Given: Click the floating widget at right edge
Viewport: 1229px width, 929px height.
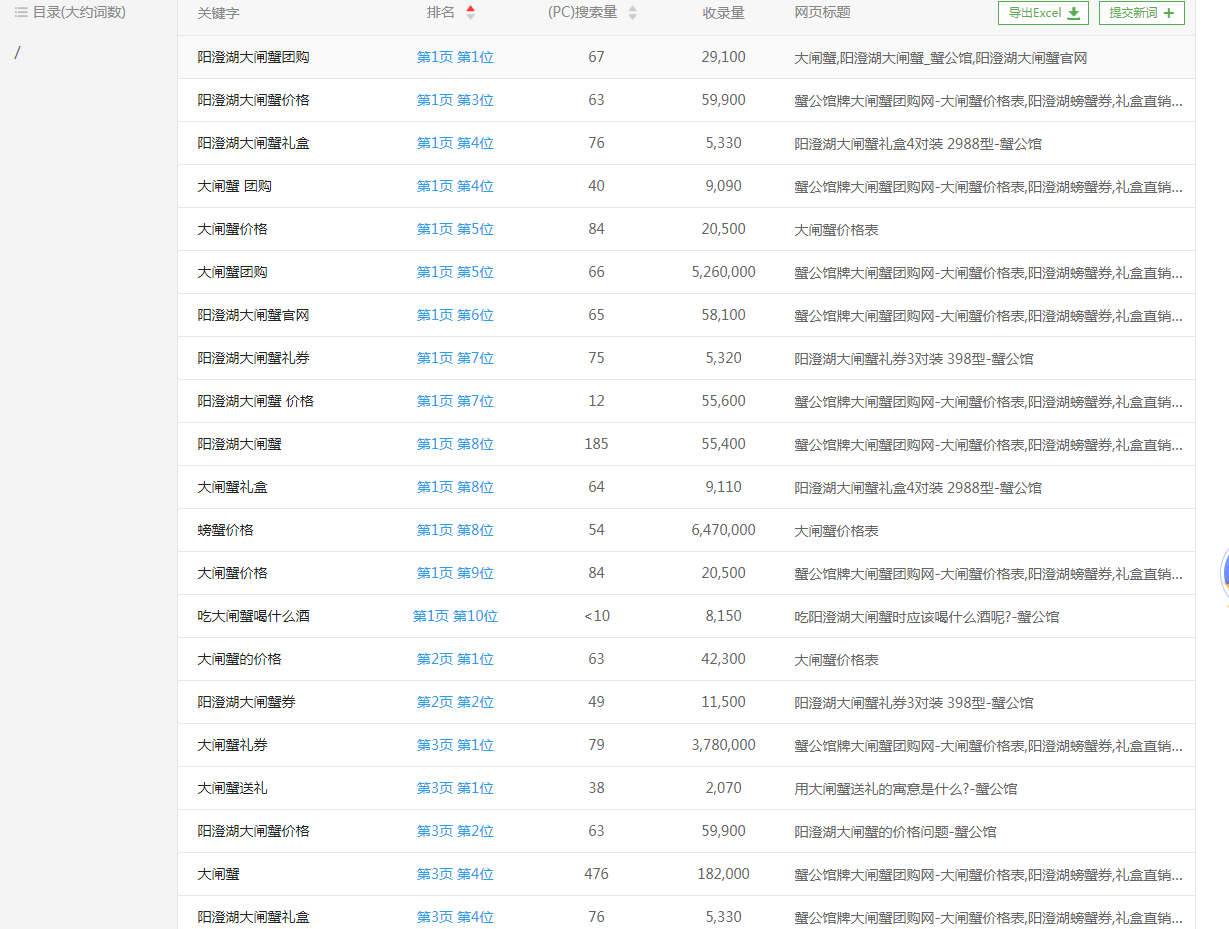Looking at the screenshot, I should (1224, 575).
